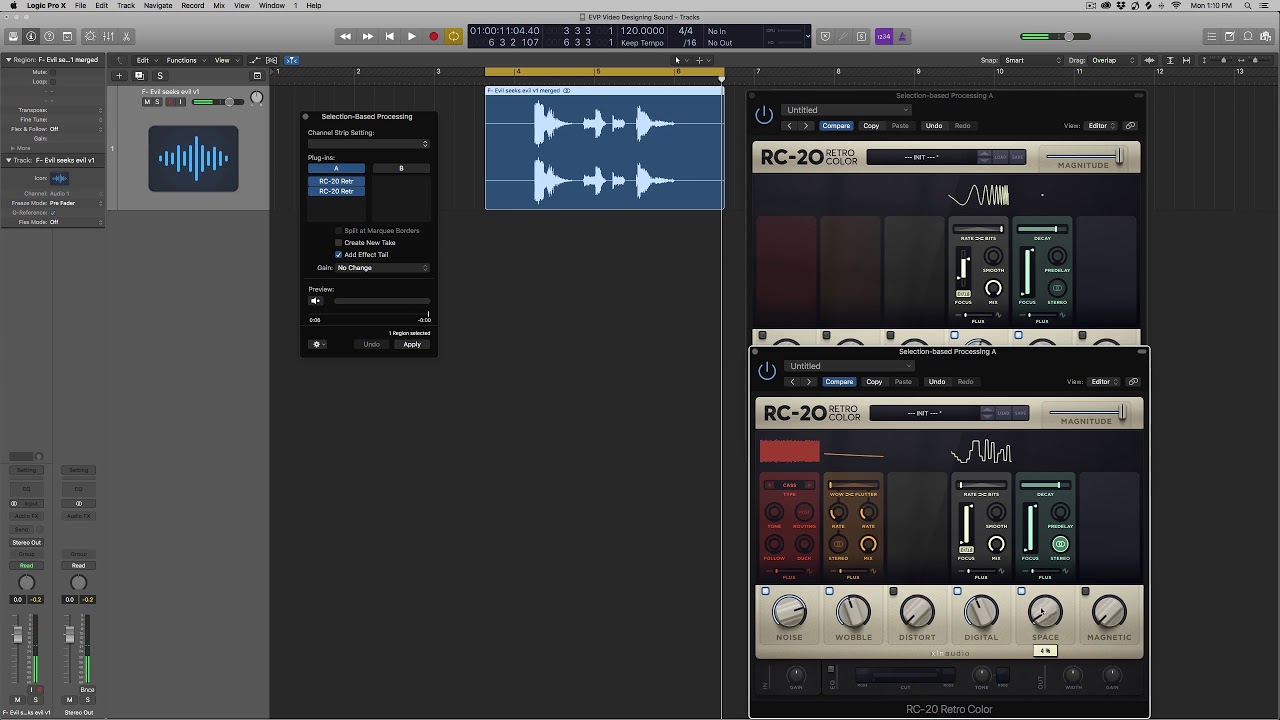
Task: Open the Gain No Change dropdown
Action: click(383, 268)
